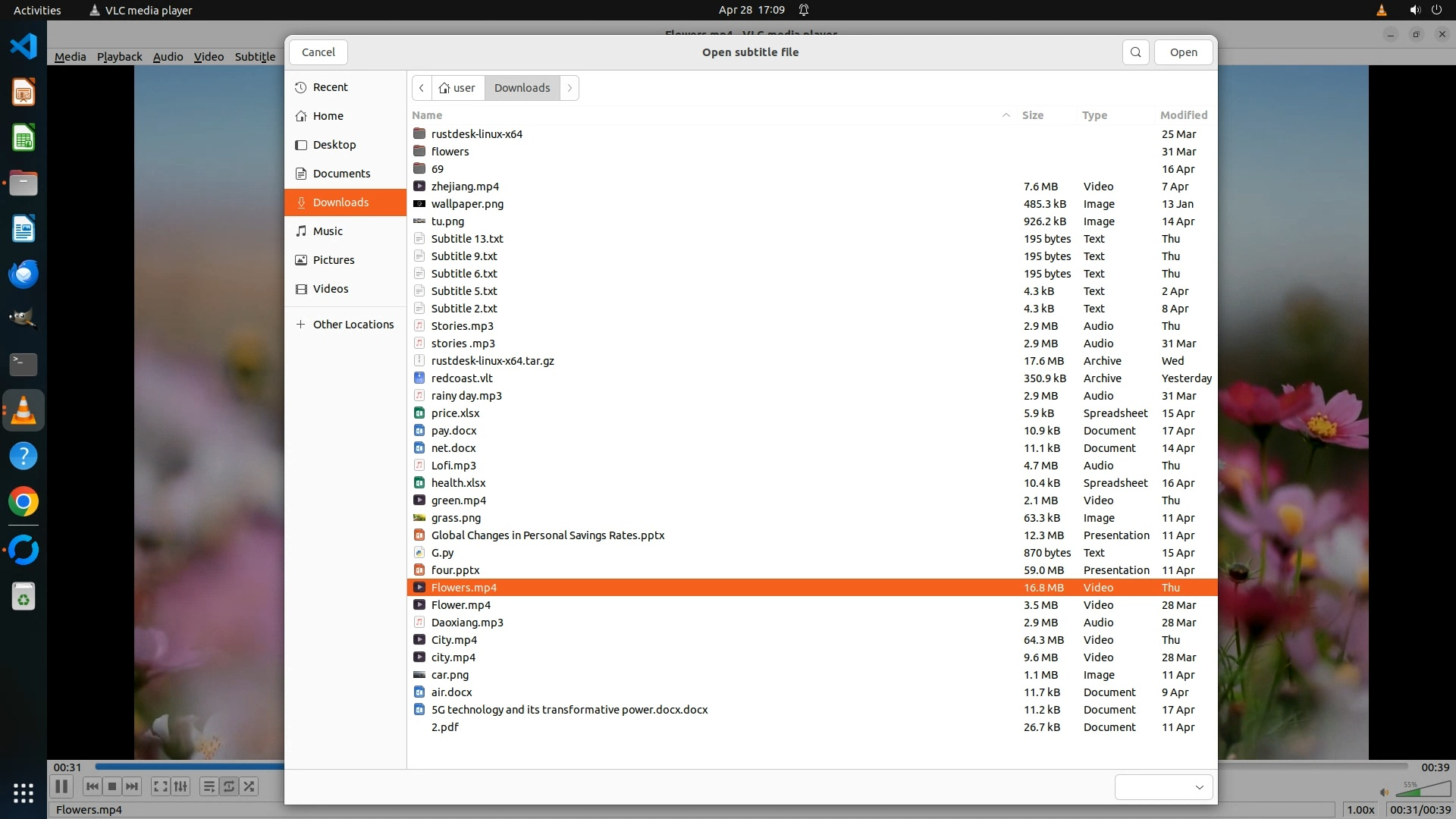This screenshot has height=819, width=1456.
Task: Toggle the loop repeat mode button
Action: pyautogui.click(x=229, y=786)
